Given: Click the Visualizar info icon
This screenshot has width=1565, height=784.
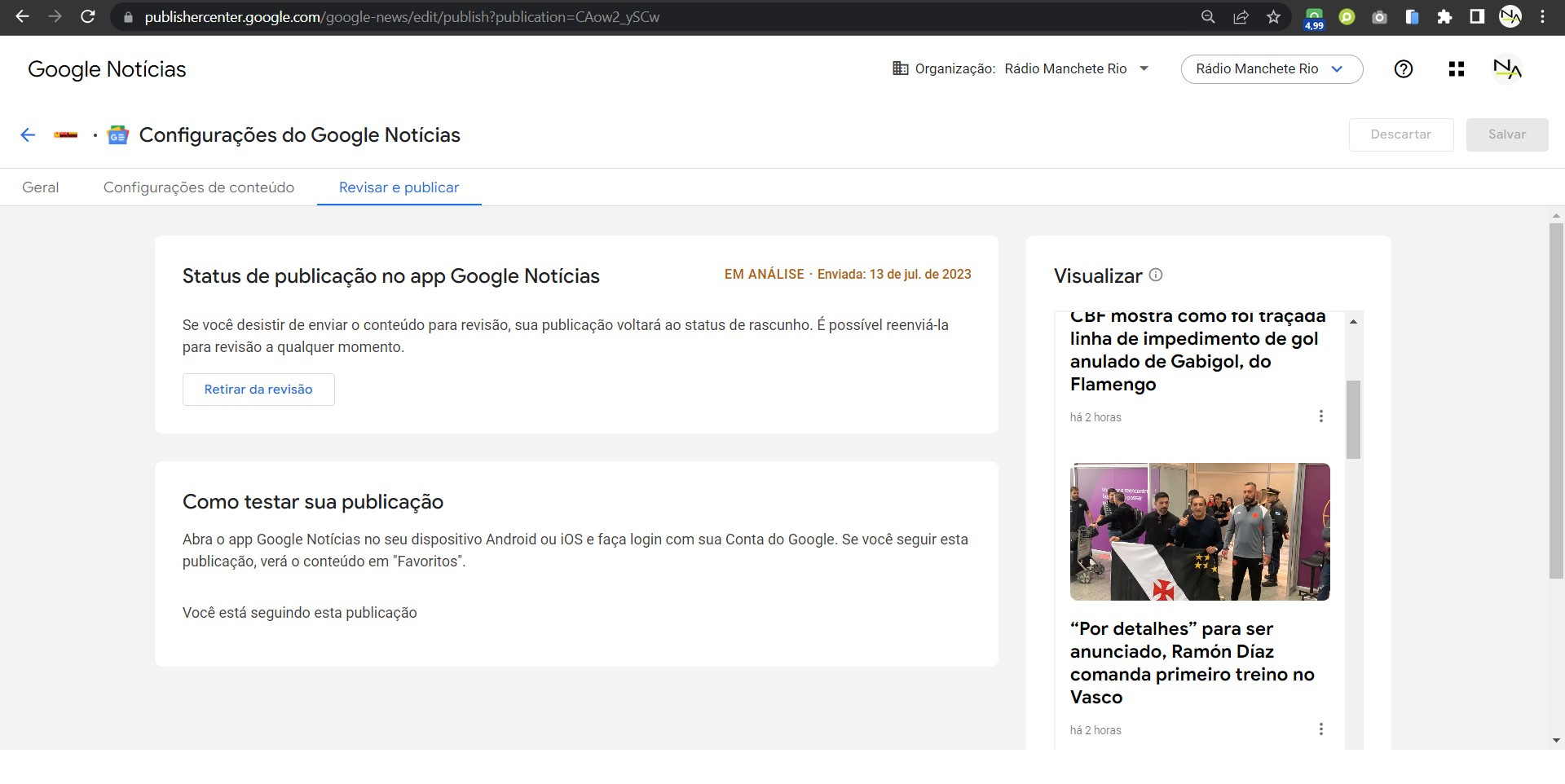Looking at the screenshot, I should [1156, 275].
